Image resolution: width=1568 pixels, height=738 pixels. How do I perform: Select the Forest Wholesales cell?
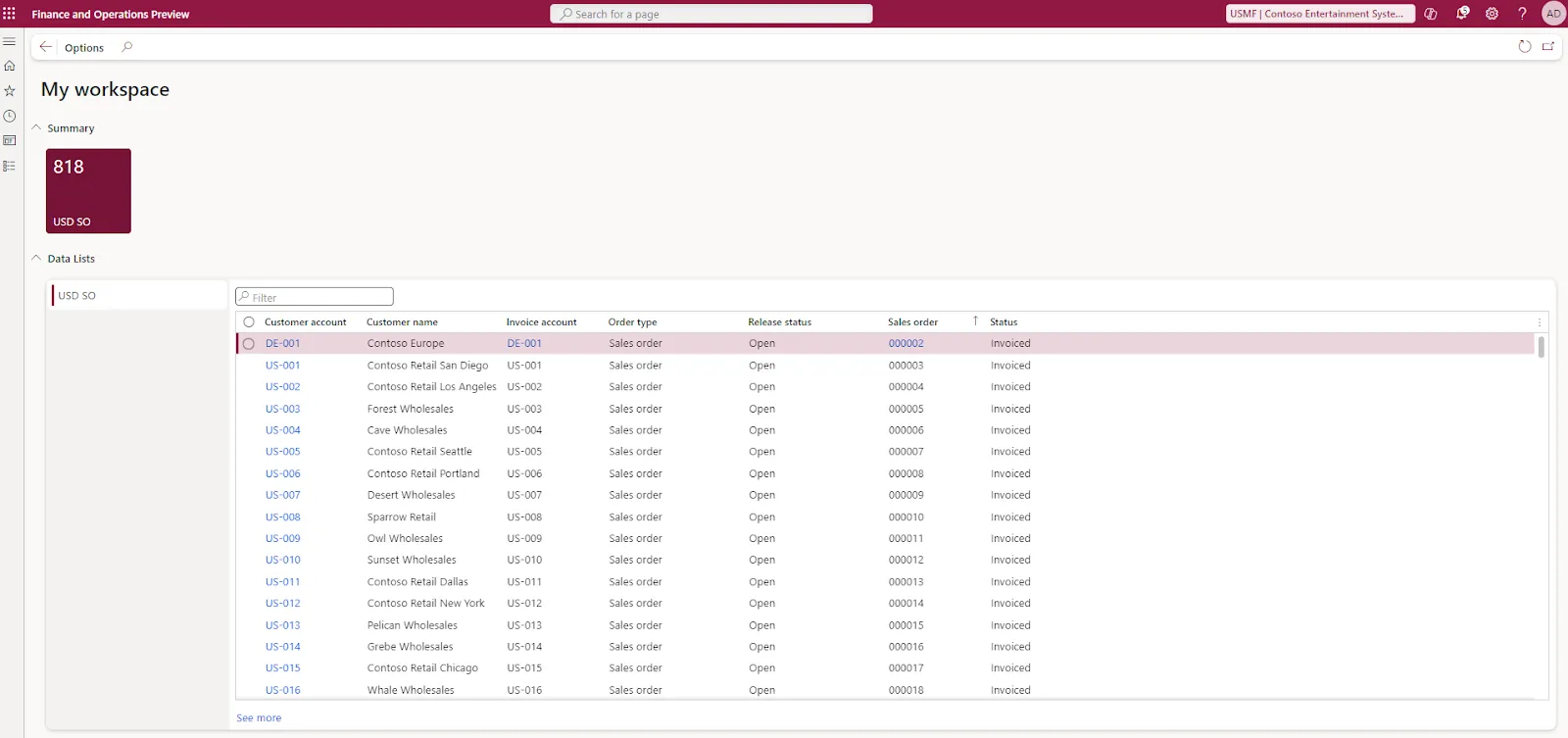[x=411, y=409]
